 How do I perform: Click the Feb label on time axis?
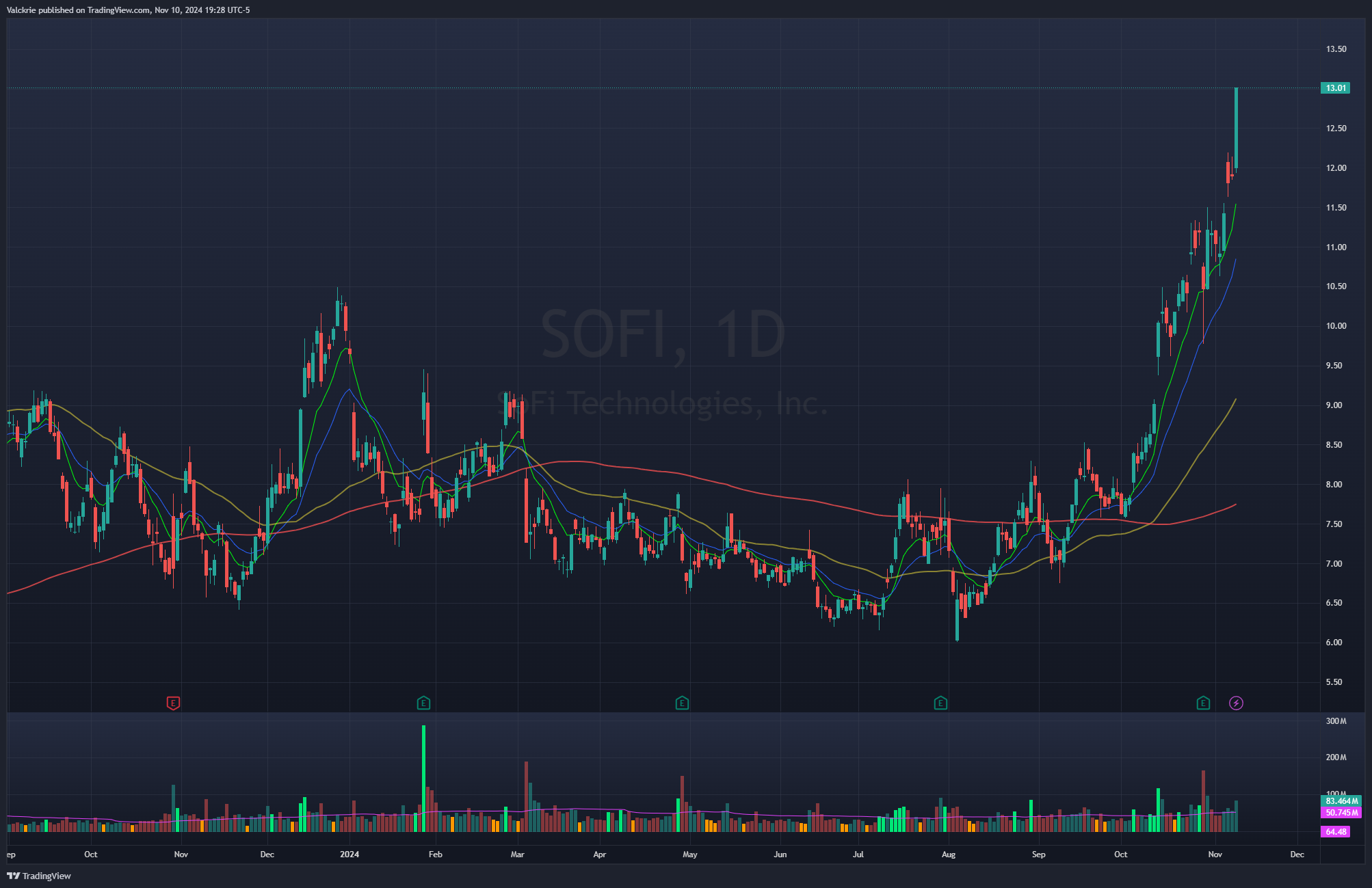pos(435,855)
